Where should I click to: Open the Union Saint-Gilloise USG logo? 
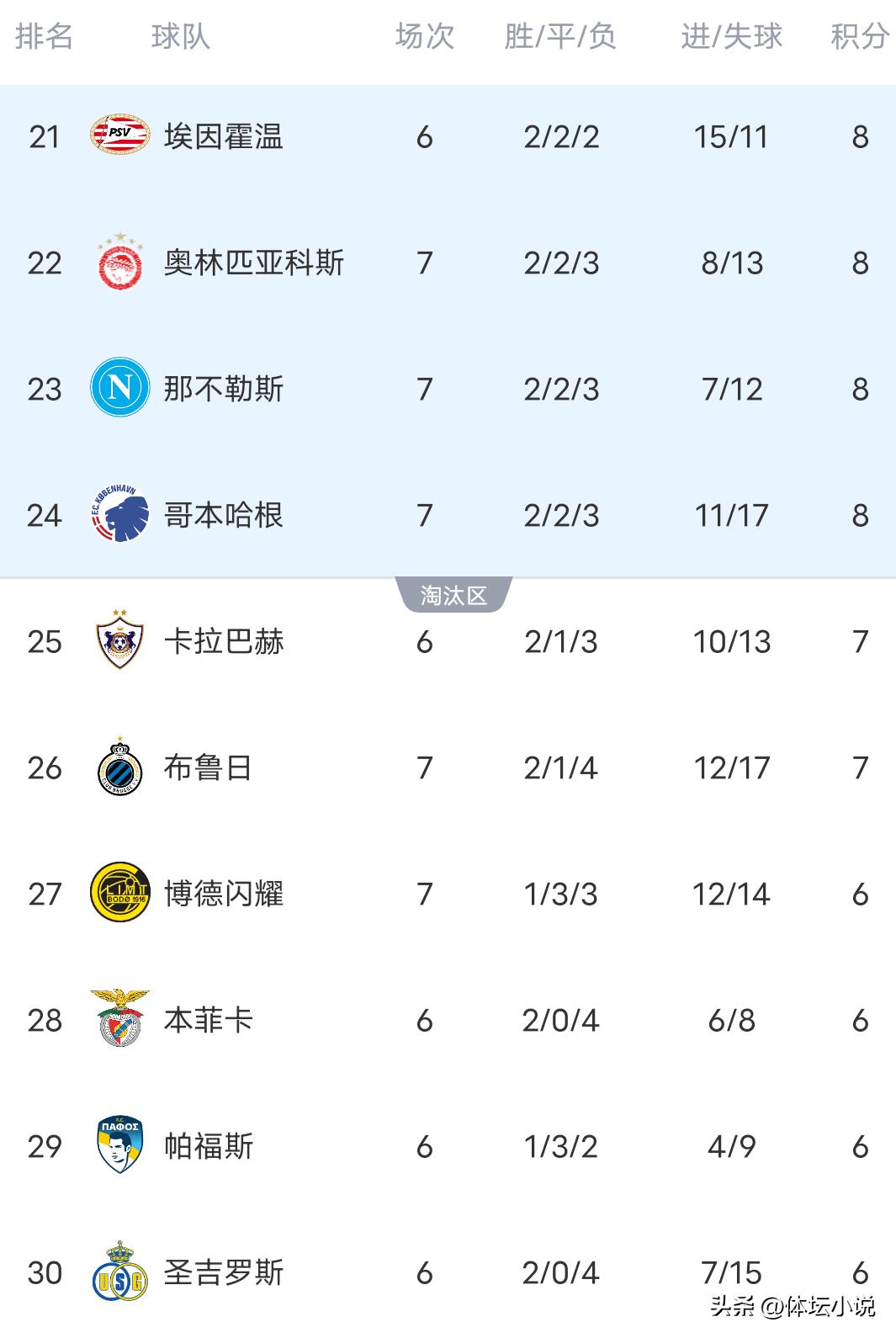pyautogui.click(x=120, y=1272)
